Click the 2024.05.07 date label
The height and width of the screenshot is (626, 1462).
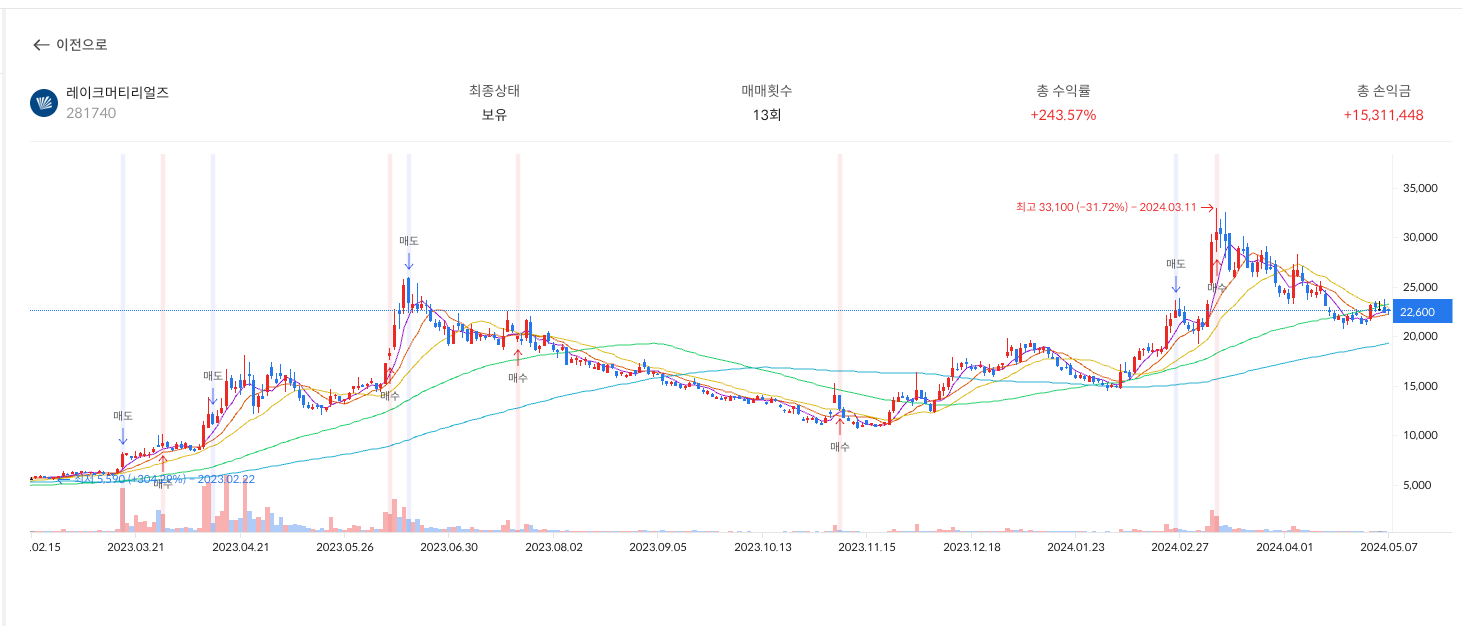click(x=1389, y=547)
